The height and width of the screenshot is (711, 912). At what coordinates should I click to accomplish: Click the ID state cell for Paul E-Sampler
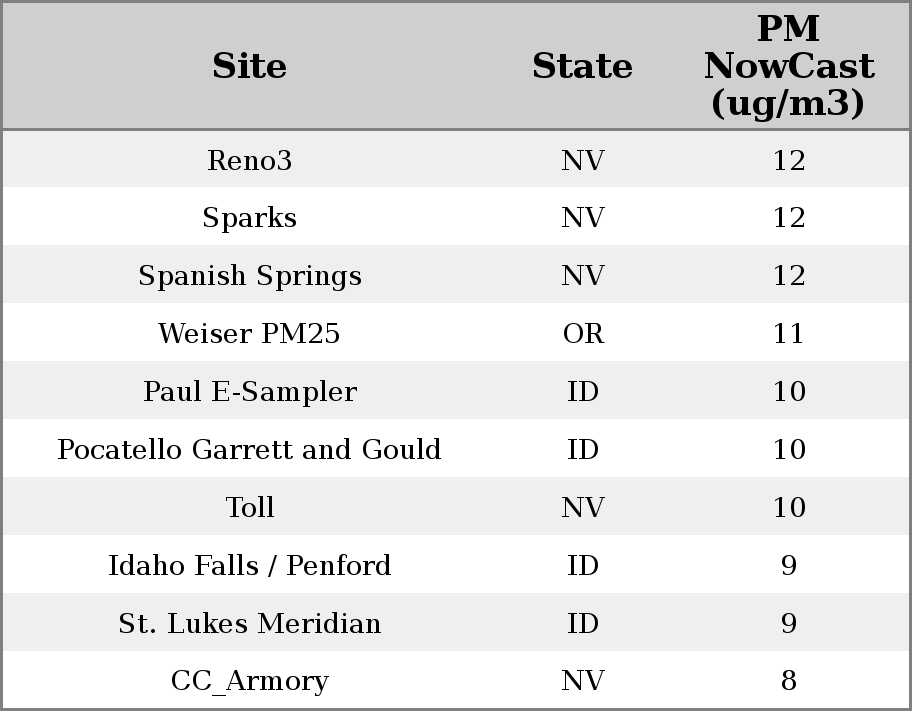point(582,392)
